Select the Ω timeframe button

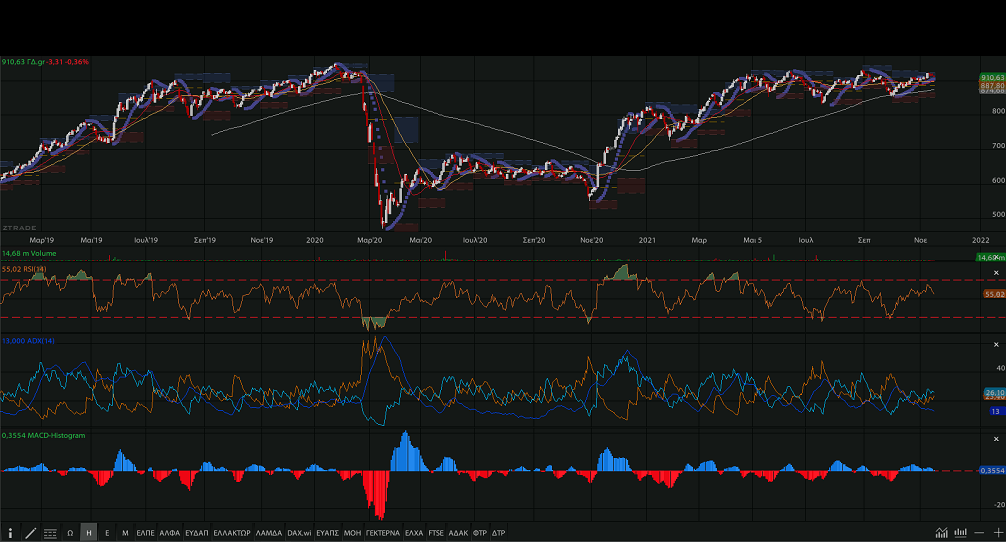(x=70, y=533)
